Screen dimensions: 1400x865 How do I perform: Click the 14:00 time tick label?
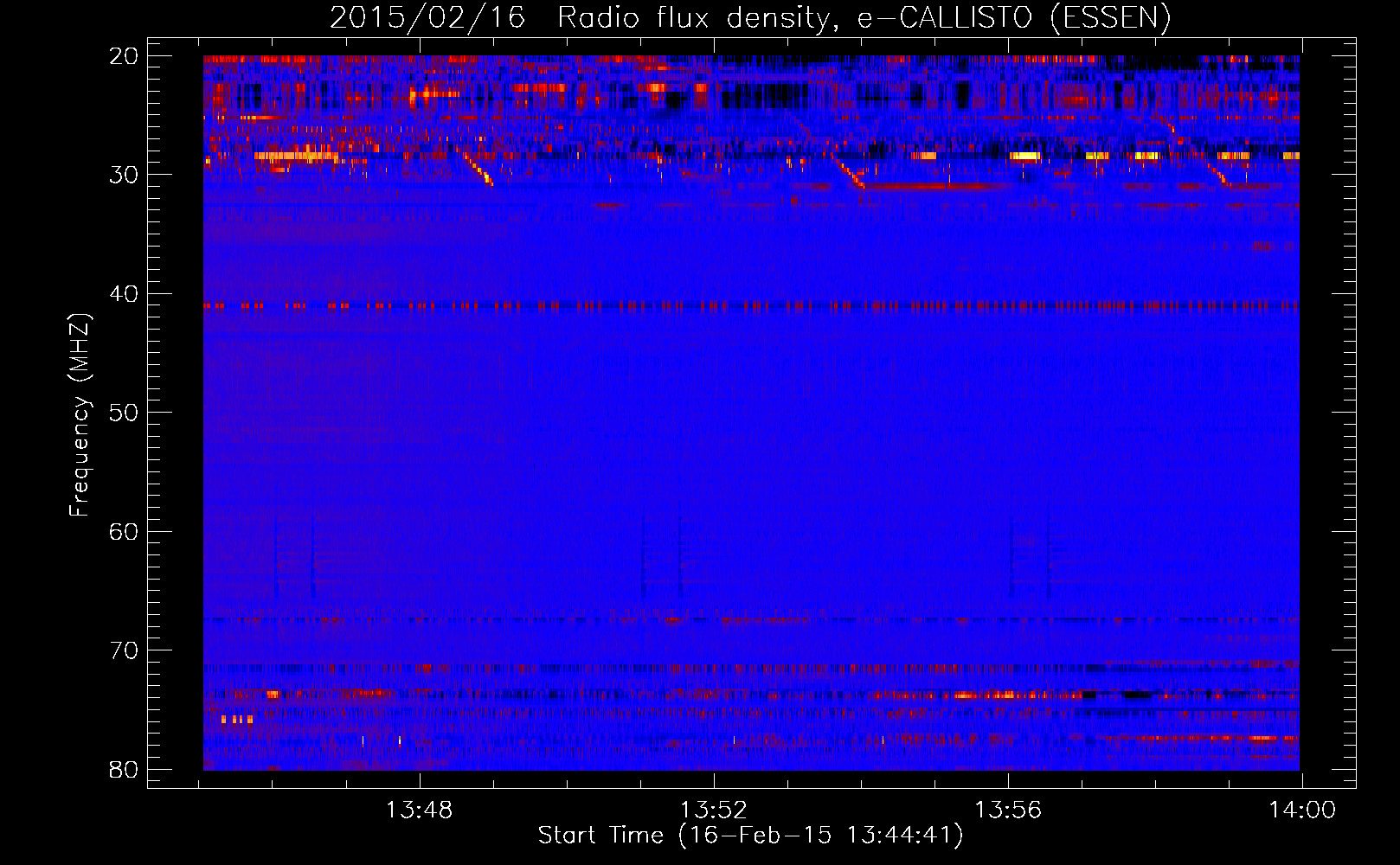coord(1302,810)
